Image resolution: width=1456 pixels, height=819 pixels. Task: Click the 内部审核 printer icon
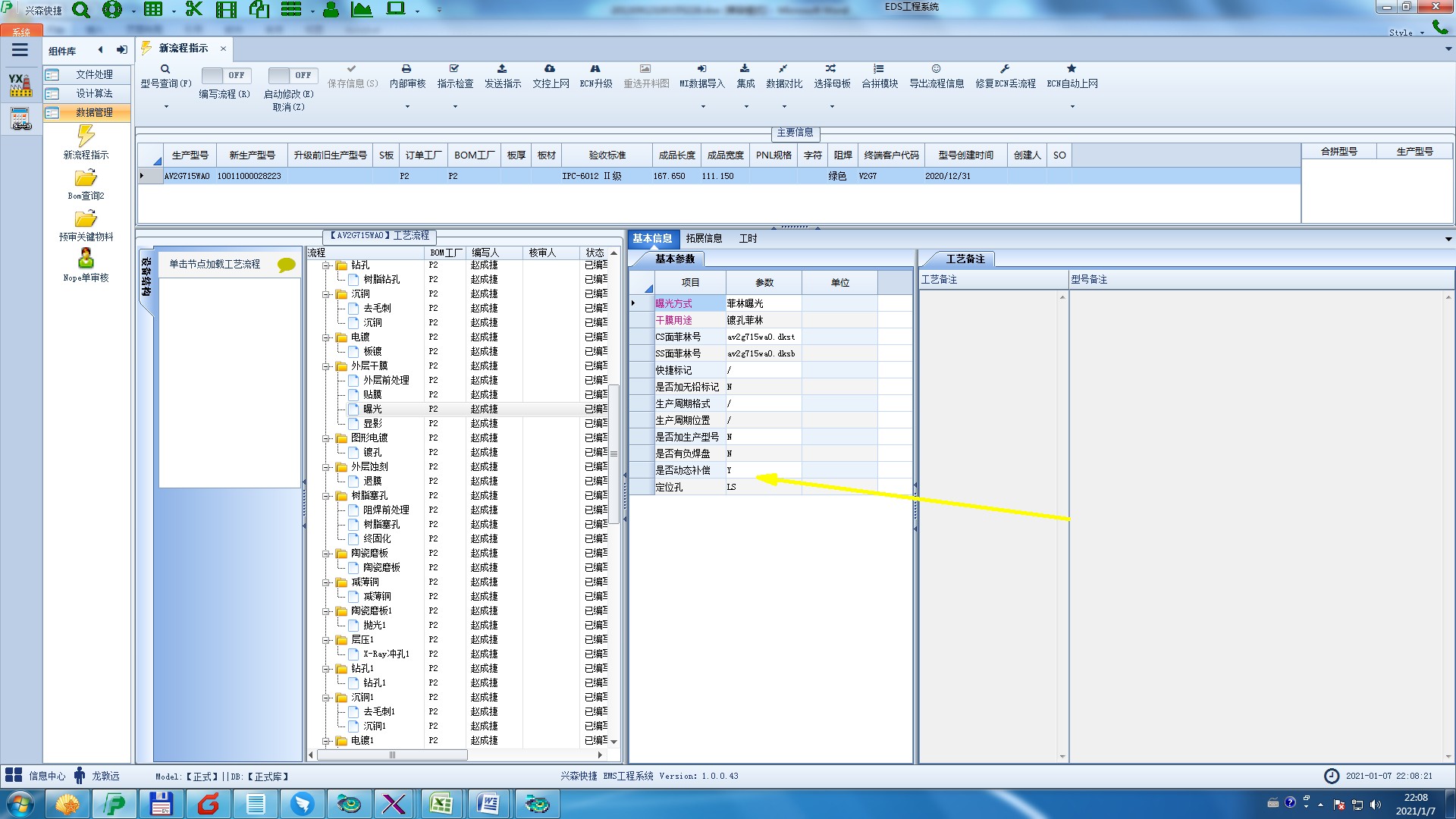[x=406, y=69]
